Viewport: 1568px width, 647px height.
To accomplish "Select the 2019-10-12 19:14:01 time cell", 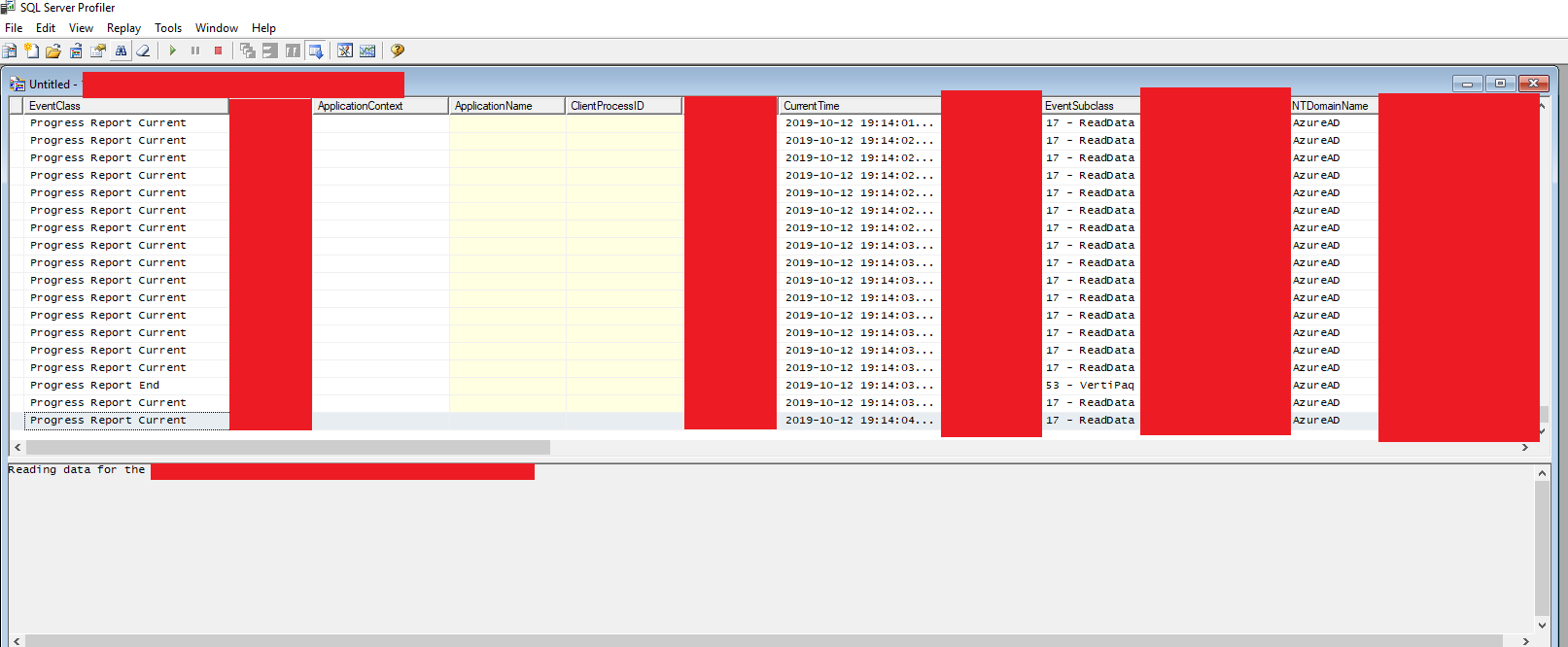I will pyautogui.click(x=859, y=123).
